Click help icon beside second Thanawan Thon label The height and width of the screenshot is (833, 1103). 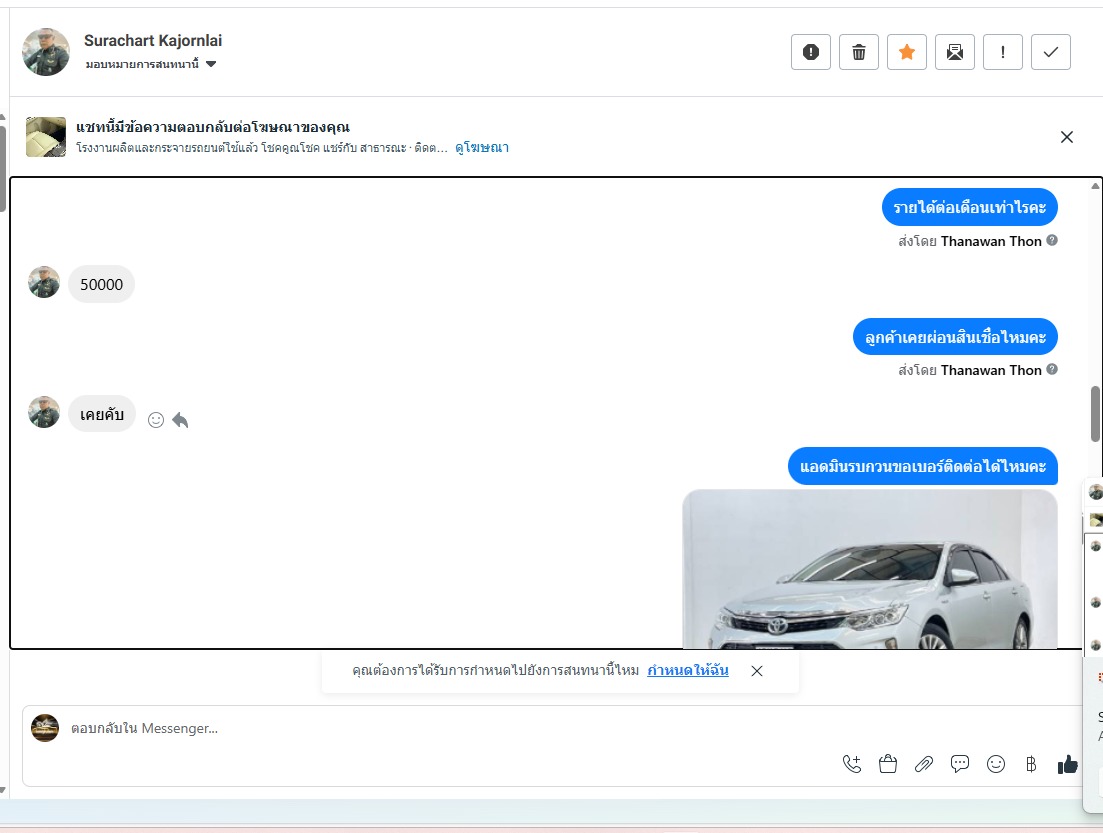click(1052, 369)
